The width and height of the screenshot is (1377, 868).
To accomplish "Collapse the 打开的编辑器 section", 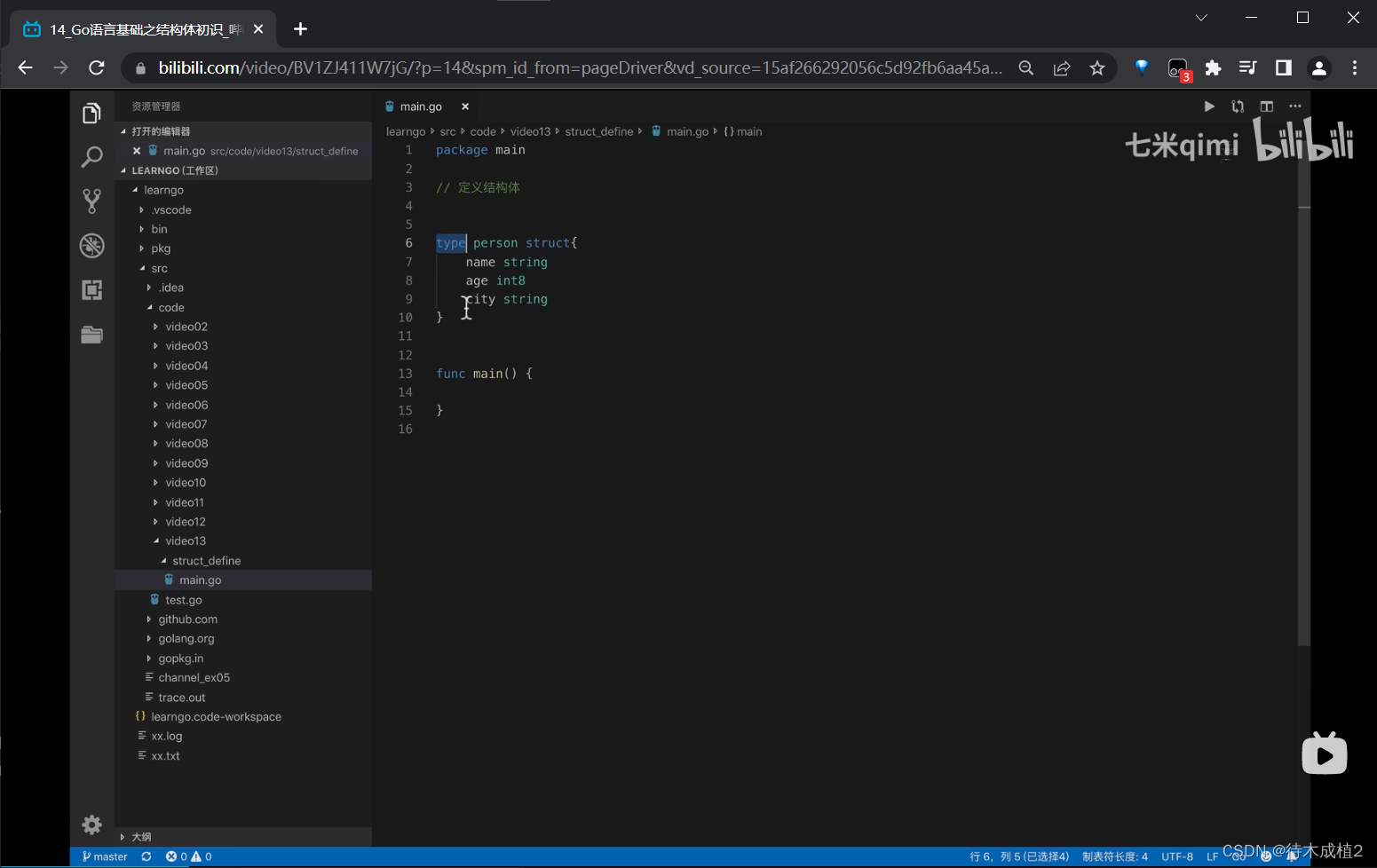I will click(243, 131).
